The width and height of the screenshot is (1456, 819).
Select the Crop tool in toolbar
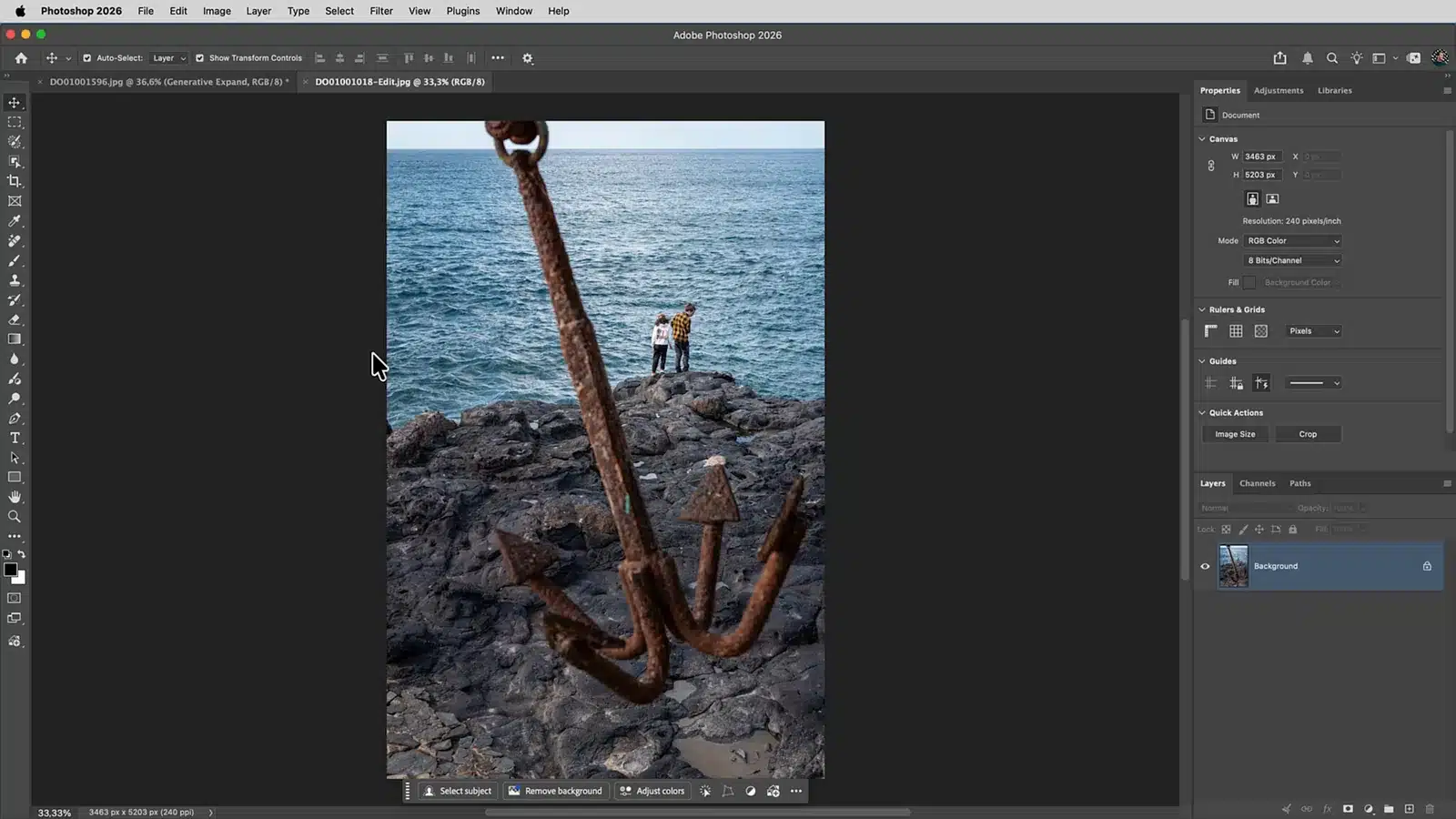point(15,181)
